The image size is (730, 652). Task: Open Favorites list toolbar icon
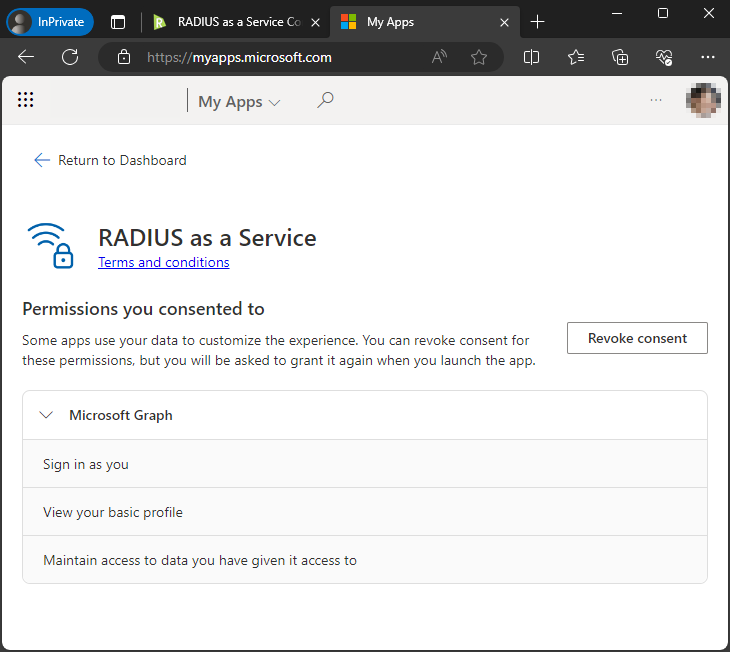(x=576, y=57)
